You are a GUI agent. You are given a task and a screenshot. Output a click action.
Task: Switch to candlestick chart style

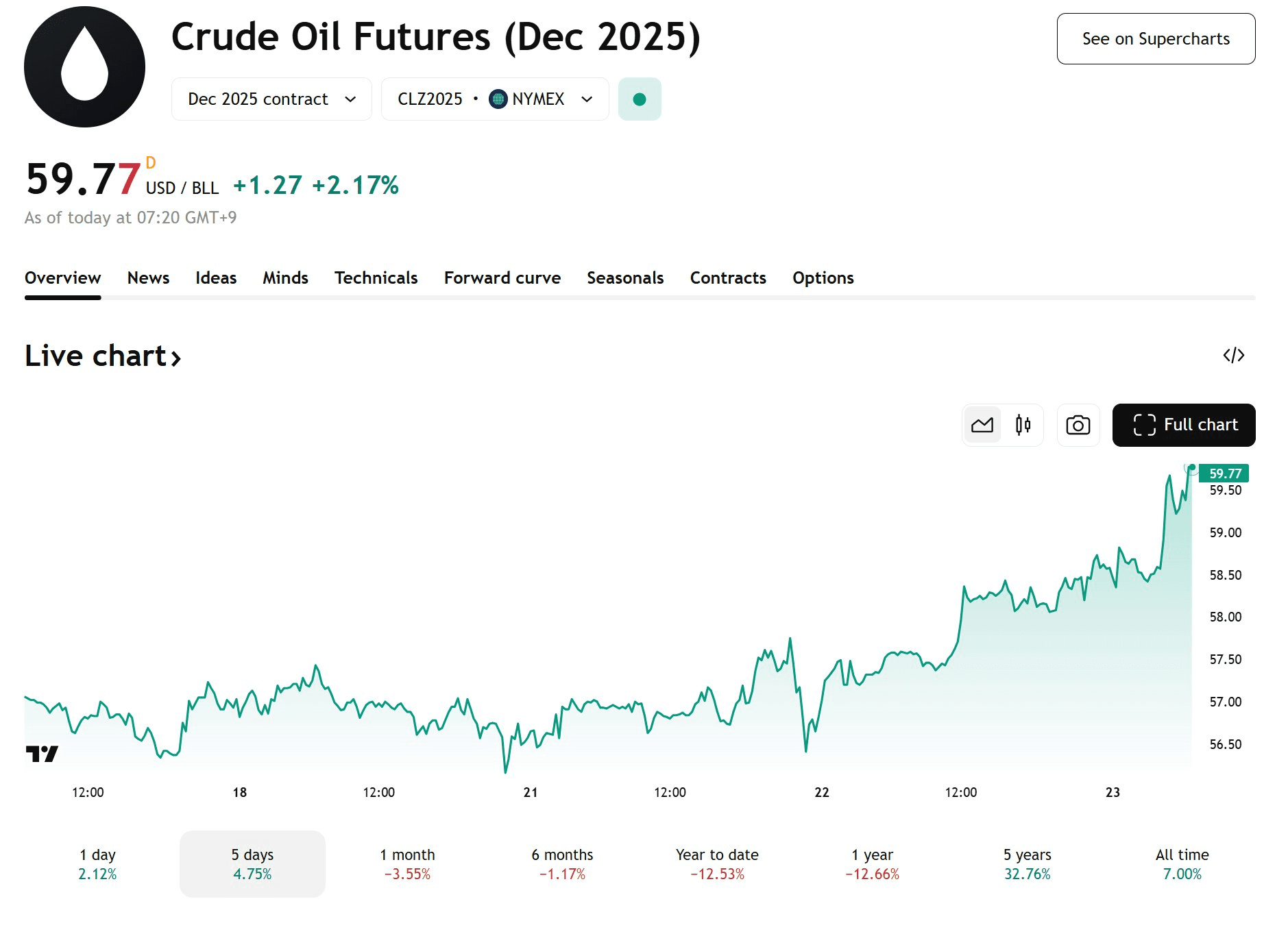pyautogui.click(x=1023, y=425)
